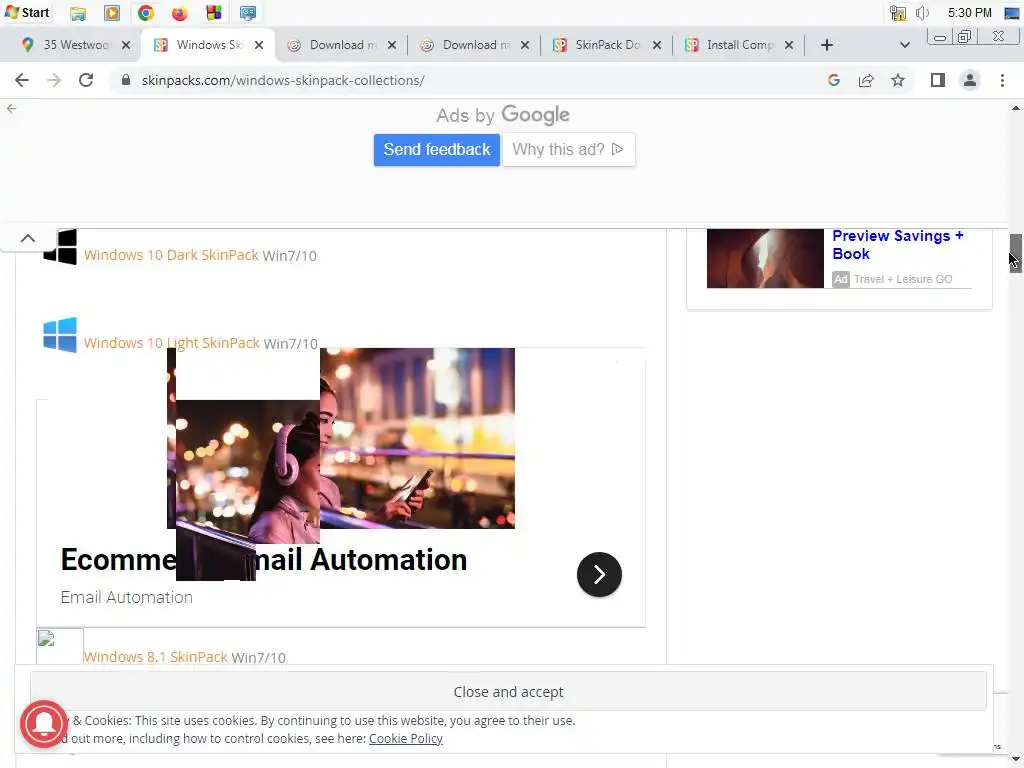1024x768 pixels.
Task: Open the file explorer taskbar icon
Action: (78, 13)
